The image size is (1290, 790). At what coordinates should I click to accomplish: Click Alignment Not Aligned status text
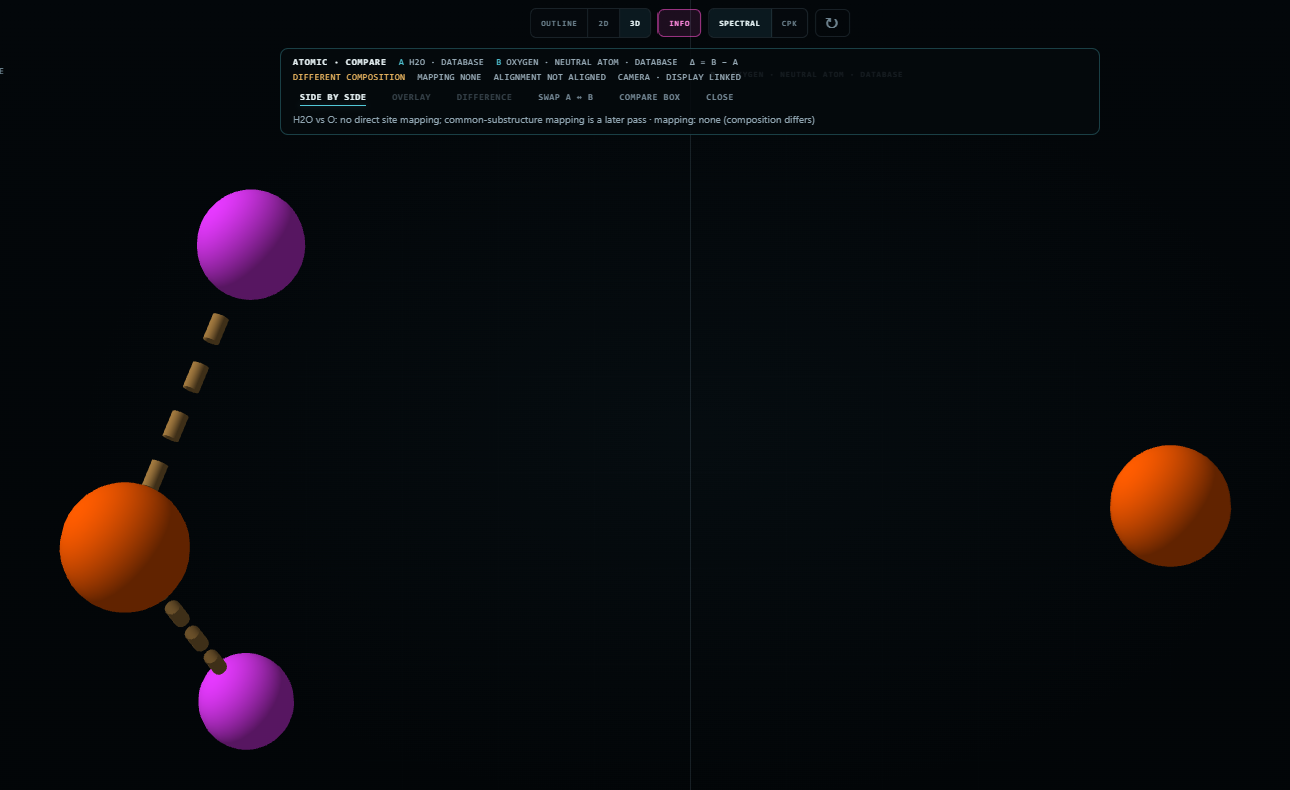tap(549, 77)
